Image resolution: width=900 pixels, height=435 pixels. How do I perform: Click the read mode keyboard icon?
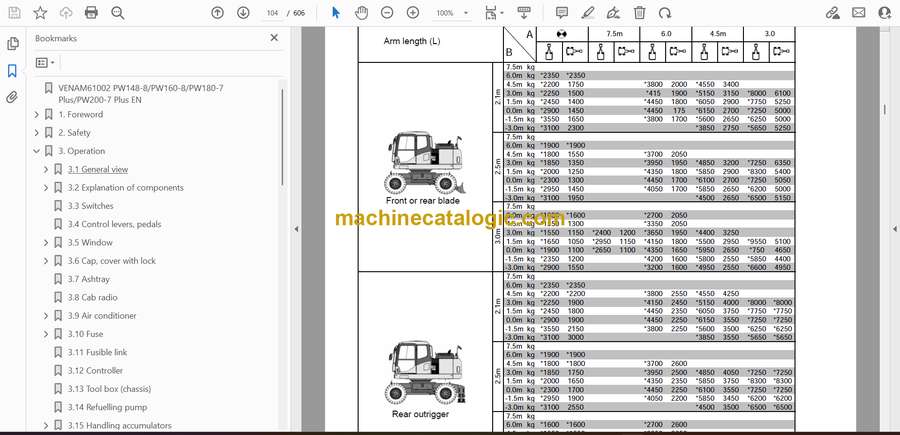click(x=523, y=13)
